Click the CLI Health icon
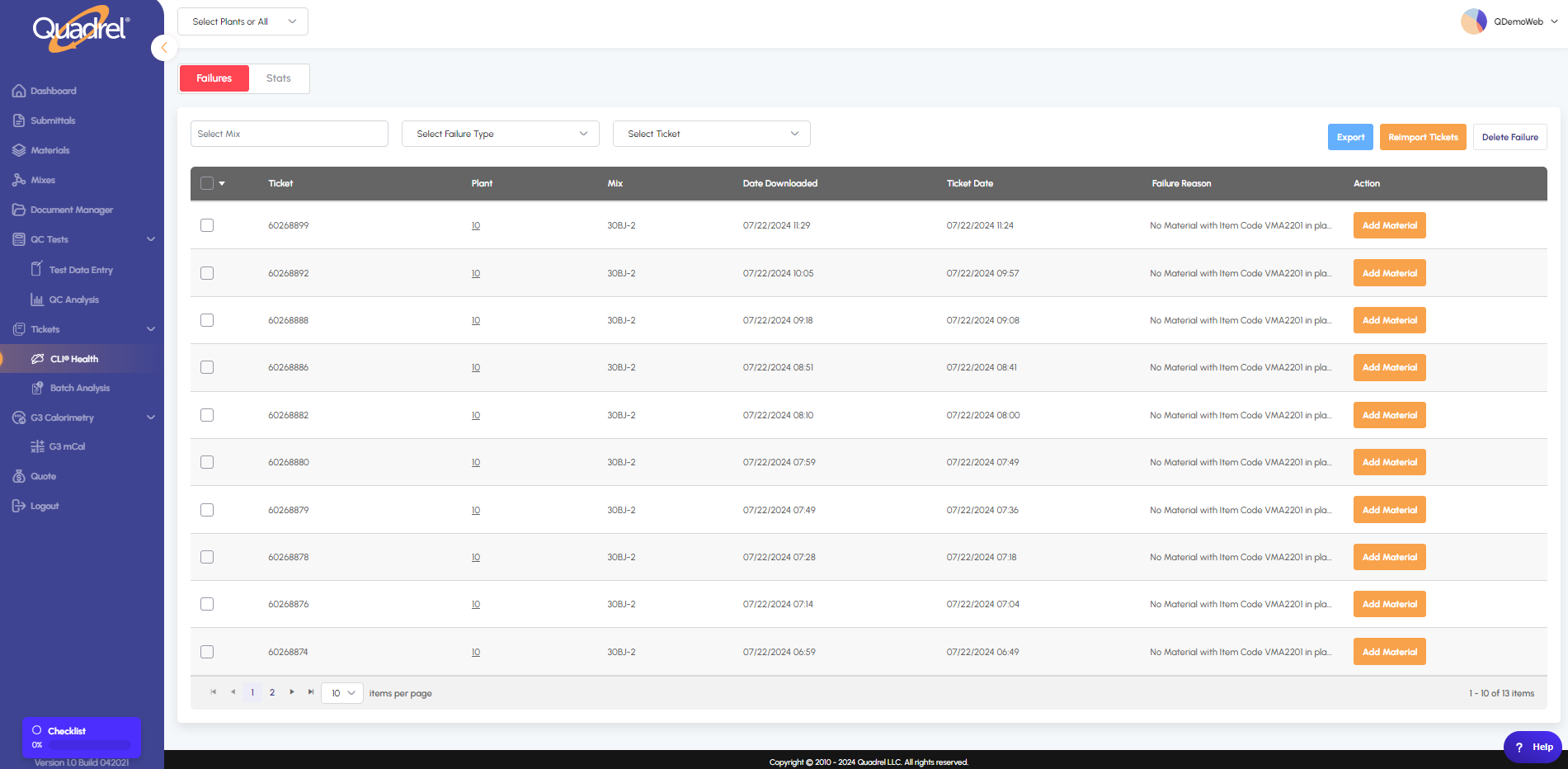Viewport: 1568px width, 769px height. [38, 359]
